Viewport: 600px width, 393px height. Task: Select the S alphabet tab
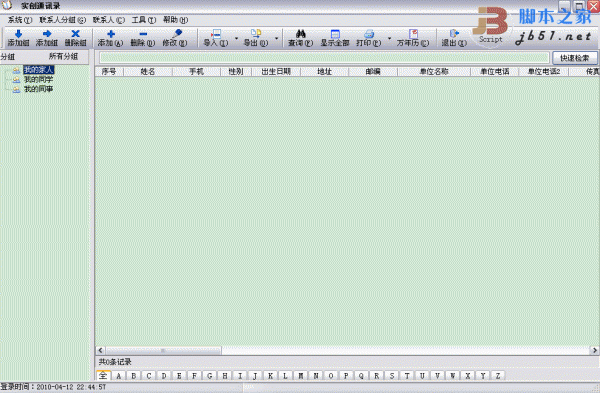(x=391, y=376)
